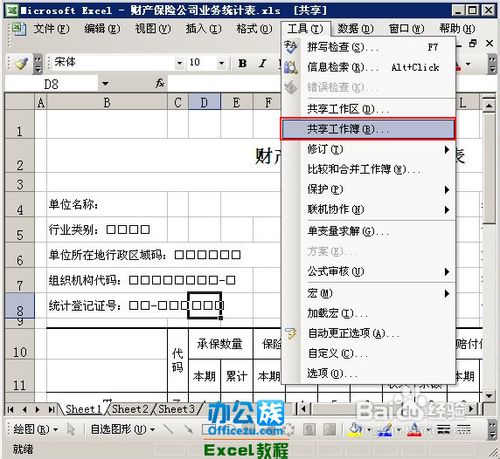Screen dimensions: 500x459
Task: Click the Line Style icon
Action: (x=443, y=430)
